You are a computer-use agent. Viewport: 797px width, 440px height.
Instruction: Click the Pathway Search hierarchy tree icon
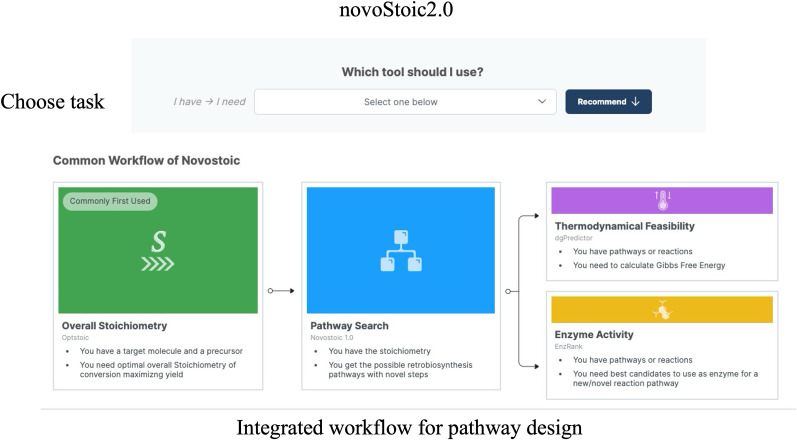click(401, 251)
